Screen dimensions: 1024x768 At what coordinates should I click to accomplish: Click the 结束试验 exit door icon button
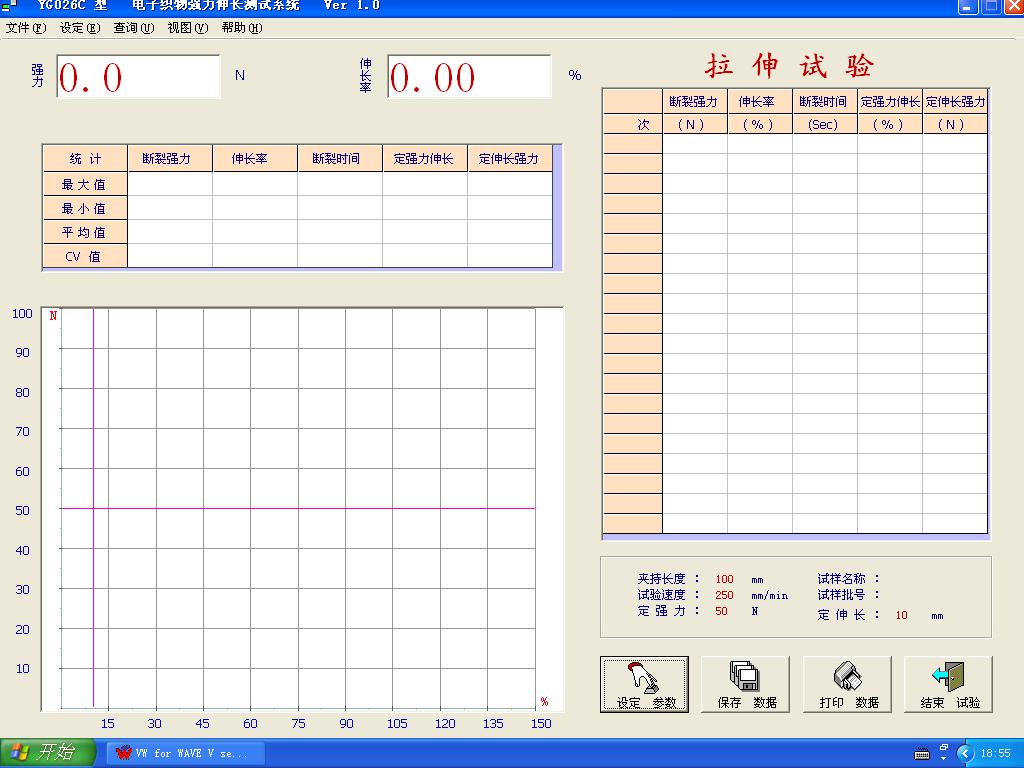tap(949, 684)
